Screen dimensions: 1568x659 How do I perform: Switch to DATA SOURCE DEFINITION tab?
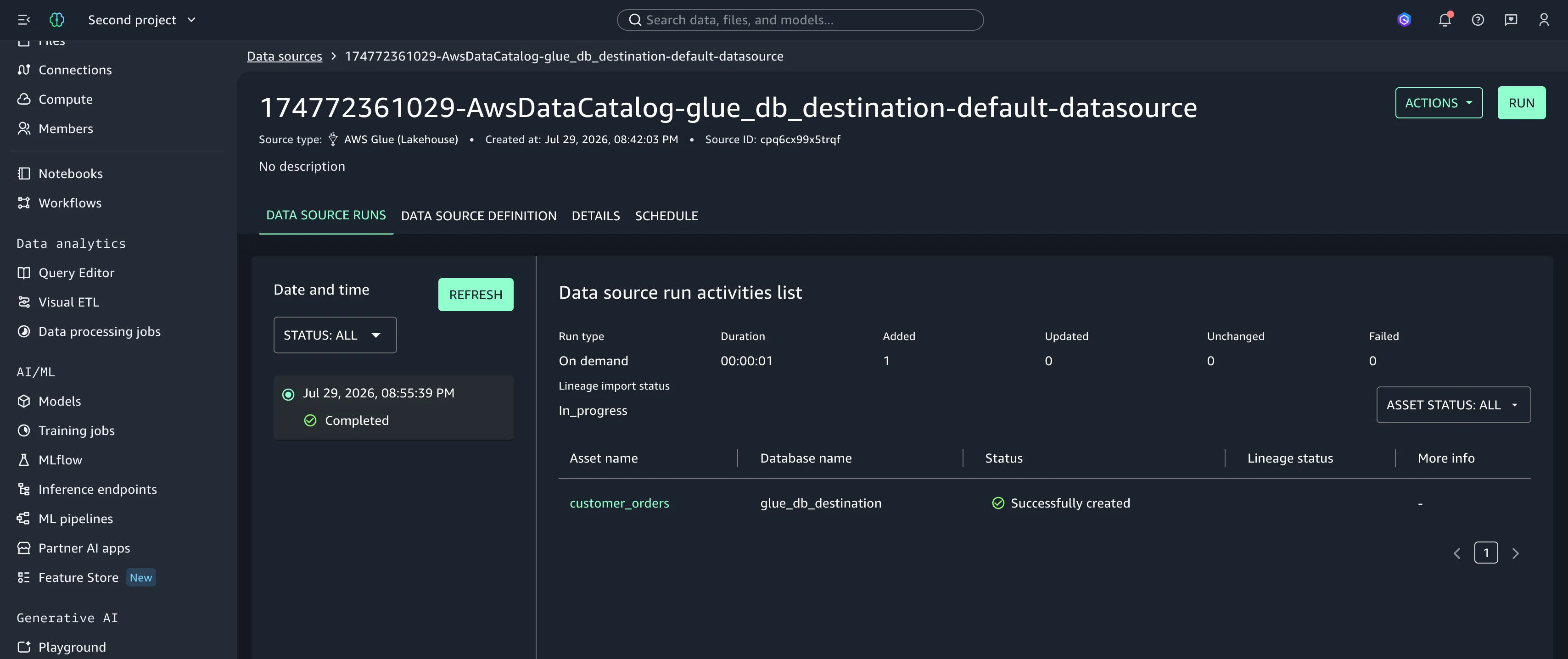pyautogui.click(x=478, y=216)
